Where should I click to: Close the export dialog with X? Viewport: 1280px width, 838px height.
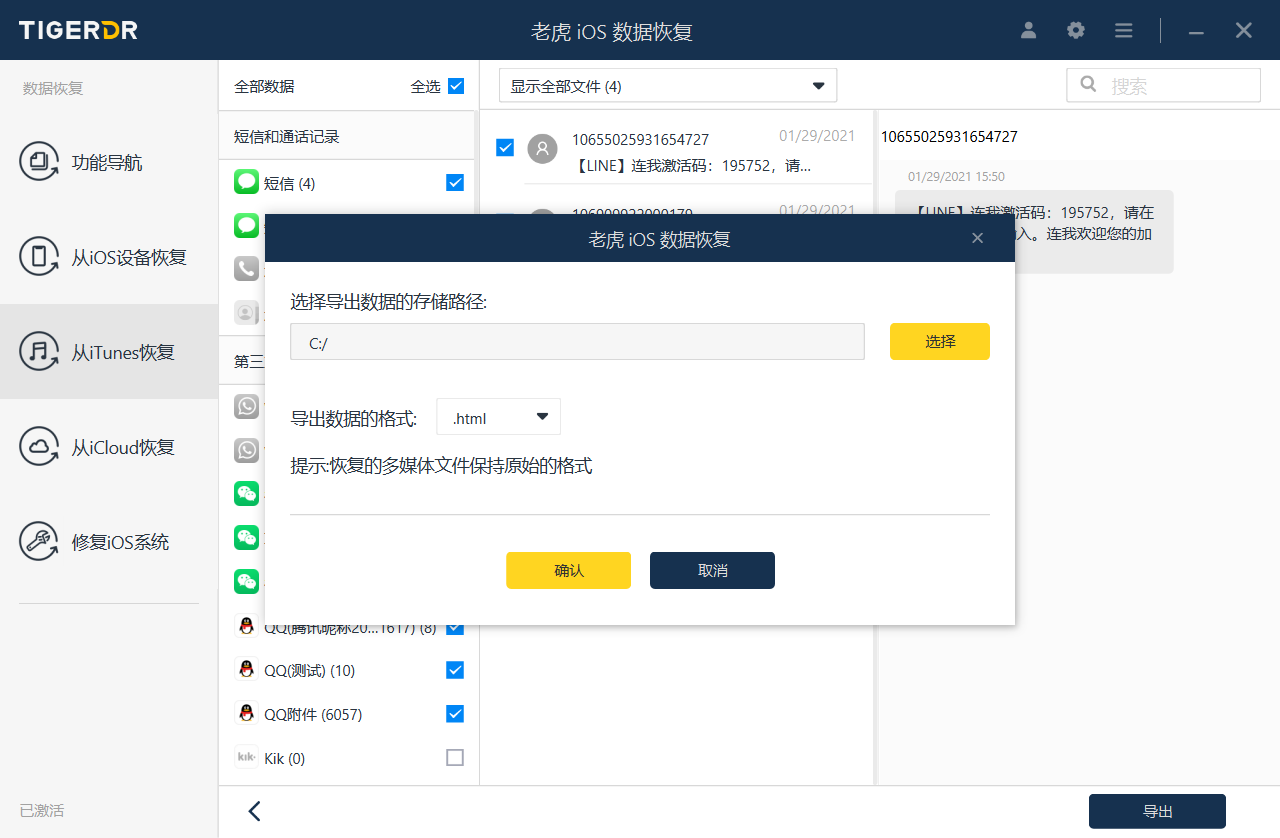(x=977, y=238)
